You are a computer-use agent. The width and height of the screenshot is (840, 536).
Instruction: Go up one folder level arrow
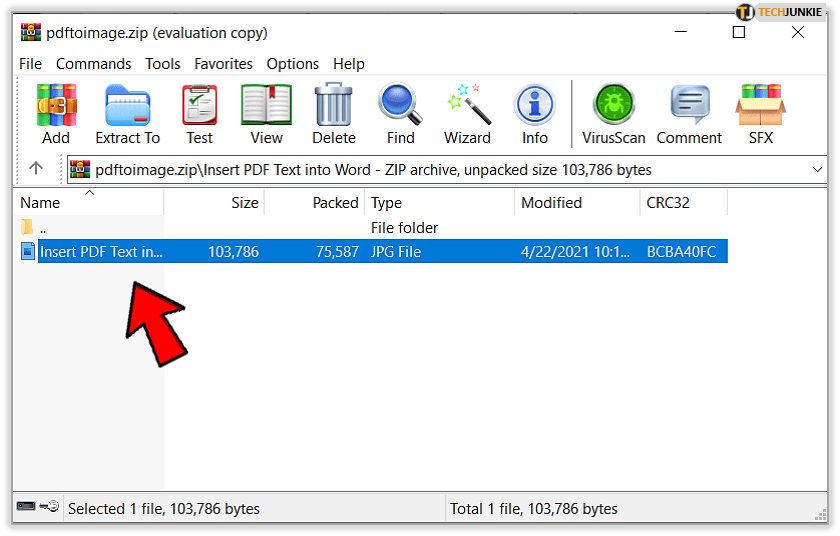[x=36, y=169]
